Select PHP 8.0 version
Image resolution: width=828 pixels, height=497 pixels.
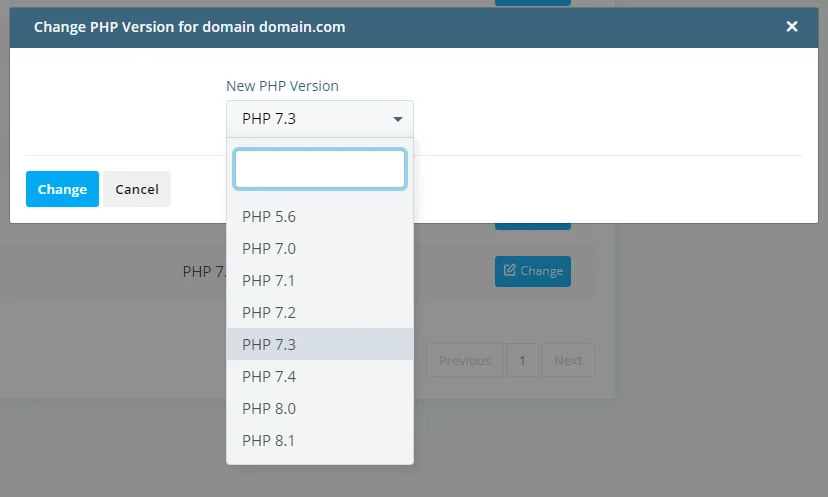(319, 409)
